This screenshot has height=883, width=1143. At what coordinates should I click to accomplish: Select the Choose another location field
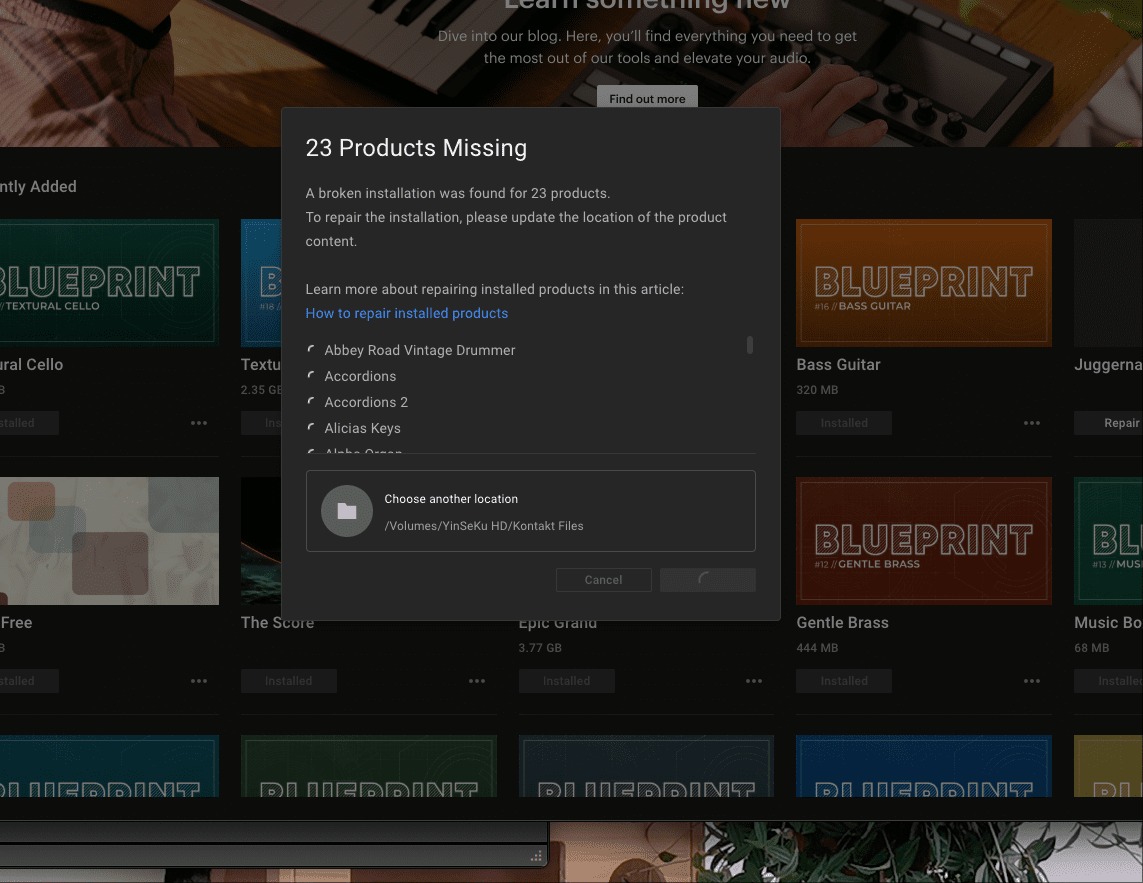point(531,511)
